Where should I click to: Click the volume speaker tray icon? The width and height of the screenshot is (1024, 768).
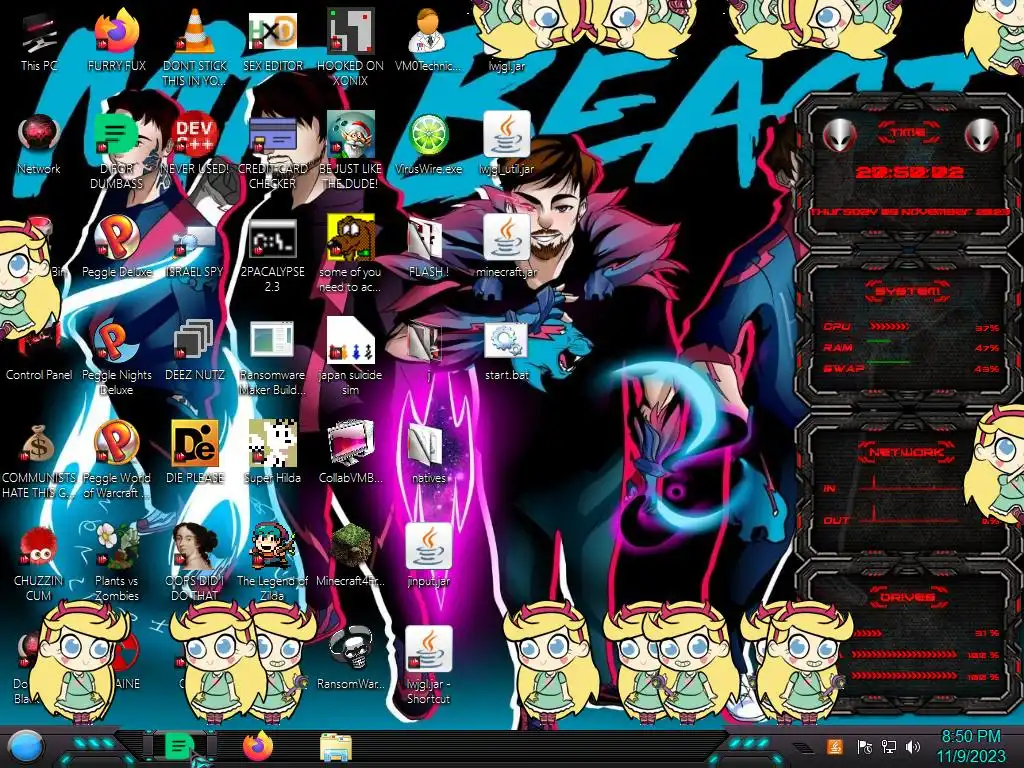(x=913, y=746)
